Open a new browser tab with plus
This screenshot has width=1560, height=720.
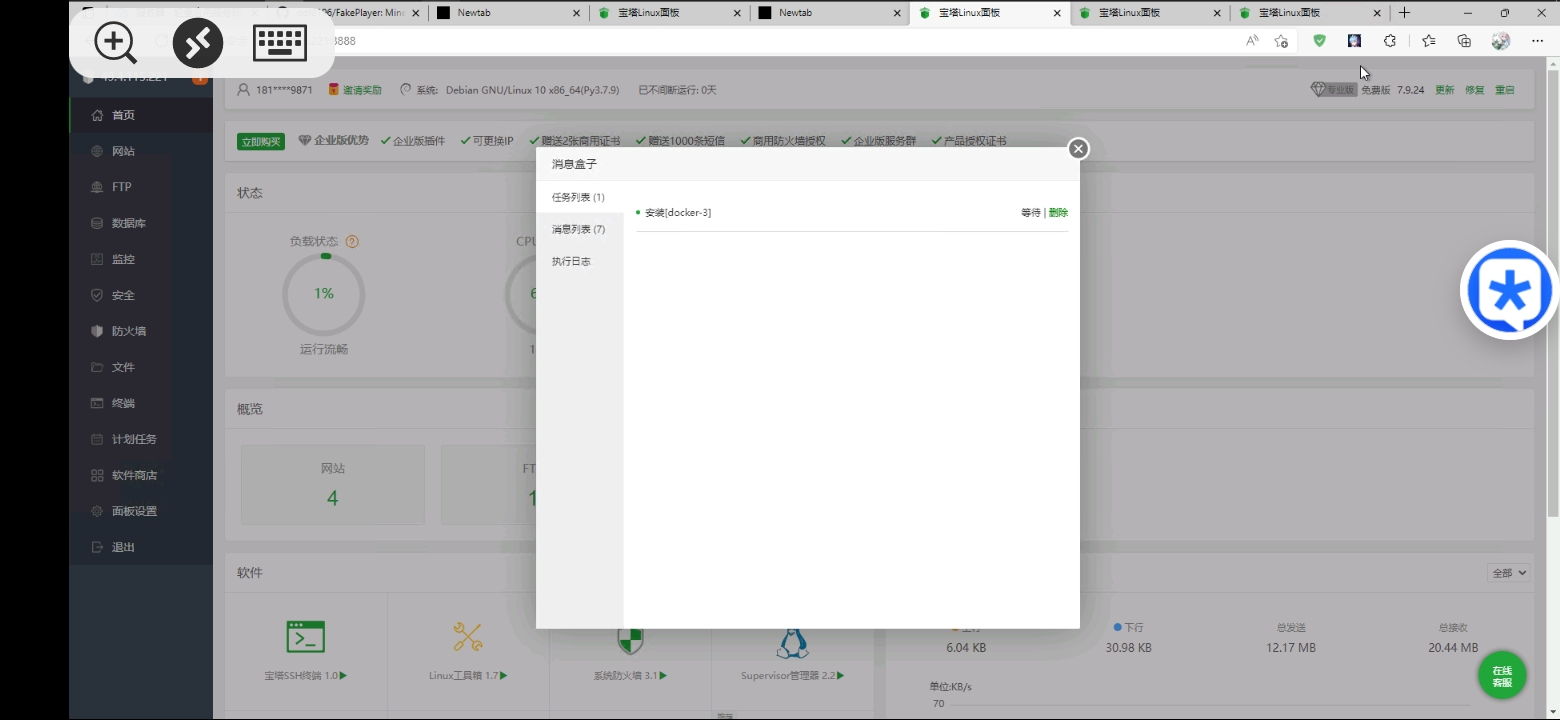coord(1404,13)
